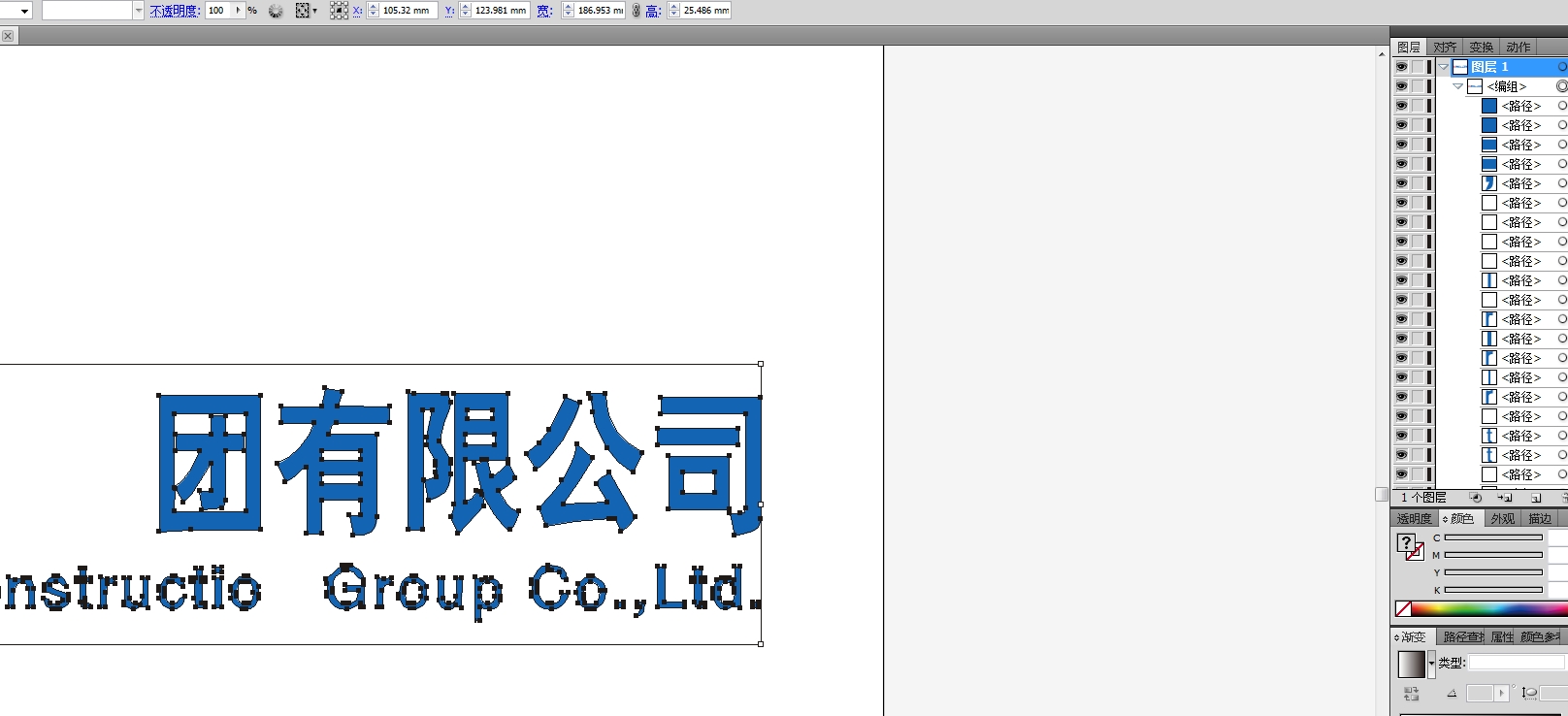Image resolution: width=1568 pixels, height=716 pixels.
Task: Open the gradient swatch dropdown arrow
Action: (1431, 665)
